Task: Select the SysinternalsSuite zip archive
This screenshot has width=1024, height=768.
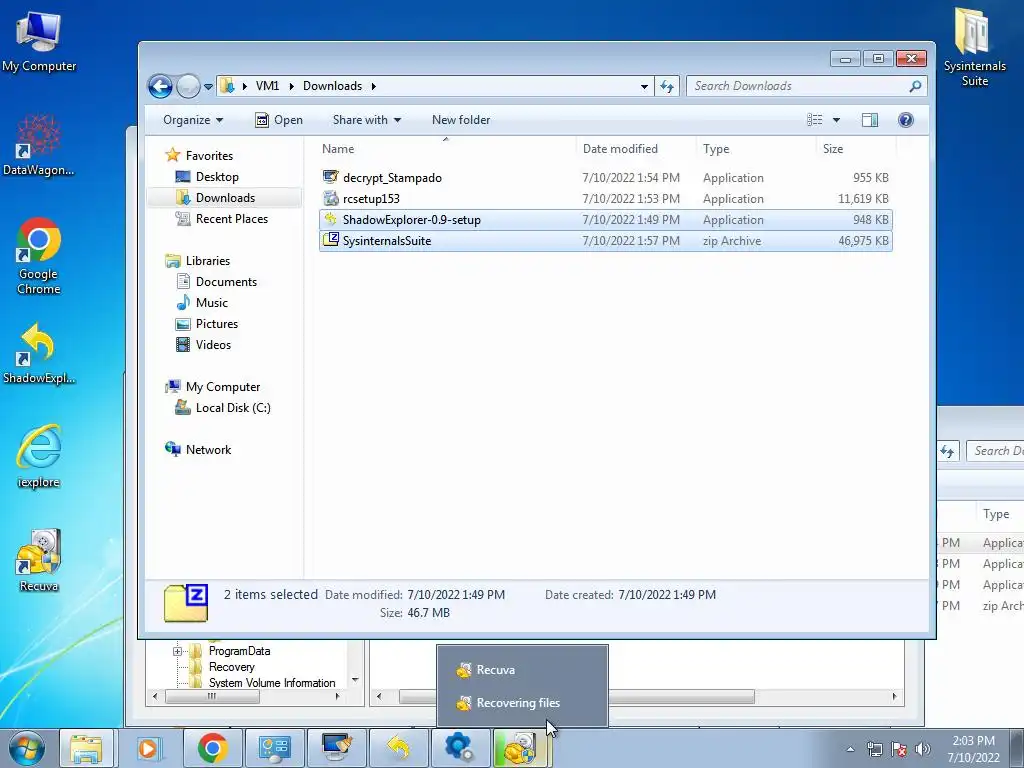Action: [x=605, y=241]
